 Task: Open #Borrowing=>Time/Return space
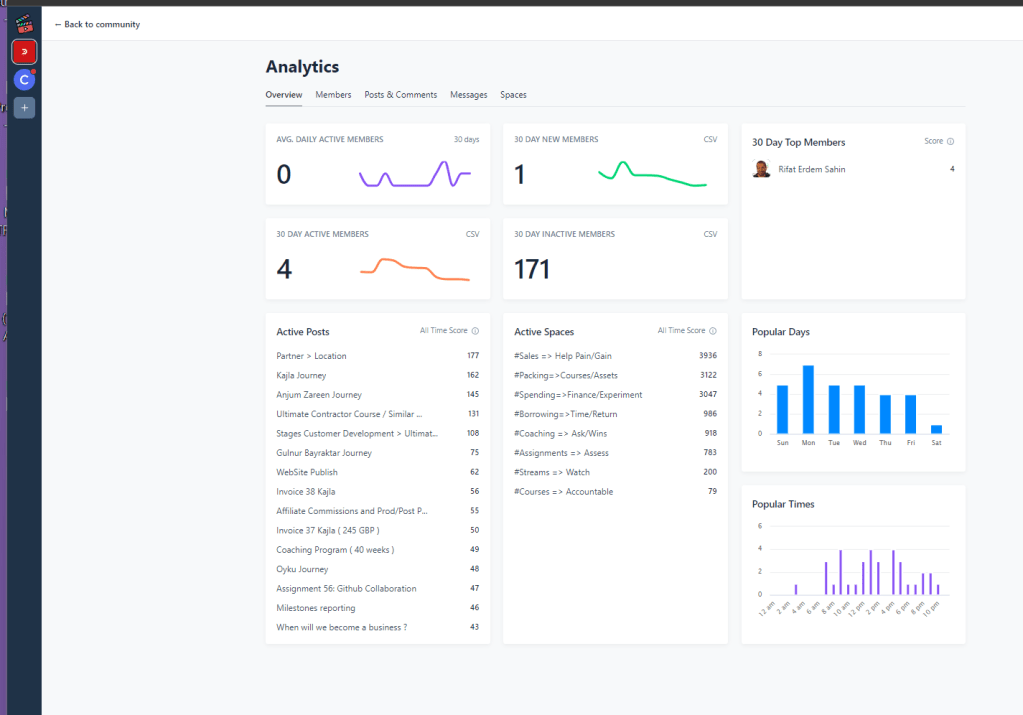click(x=566, y=414)
